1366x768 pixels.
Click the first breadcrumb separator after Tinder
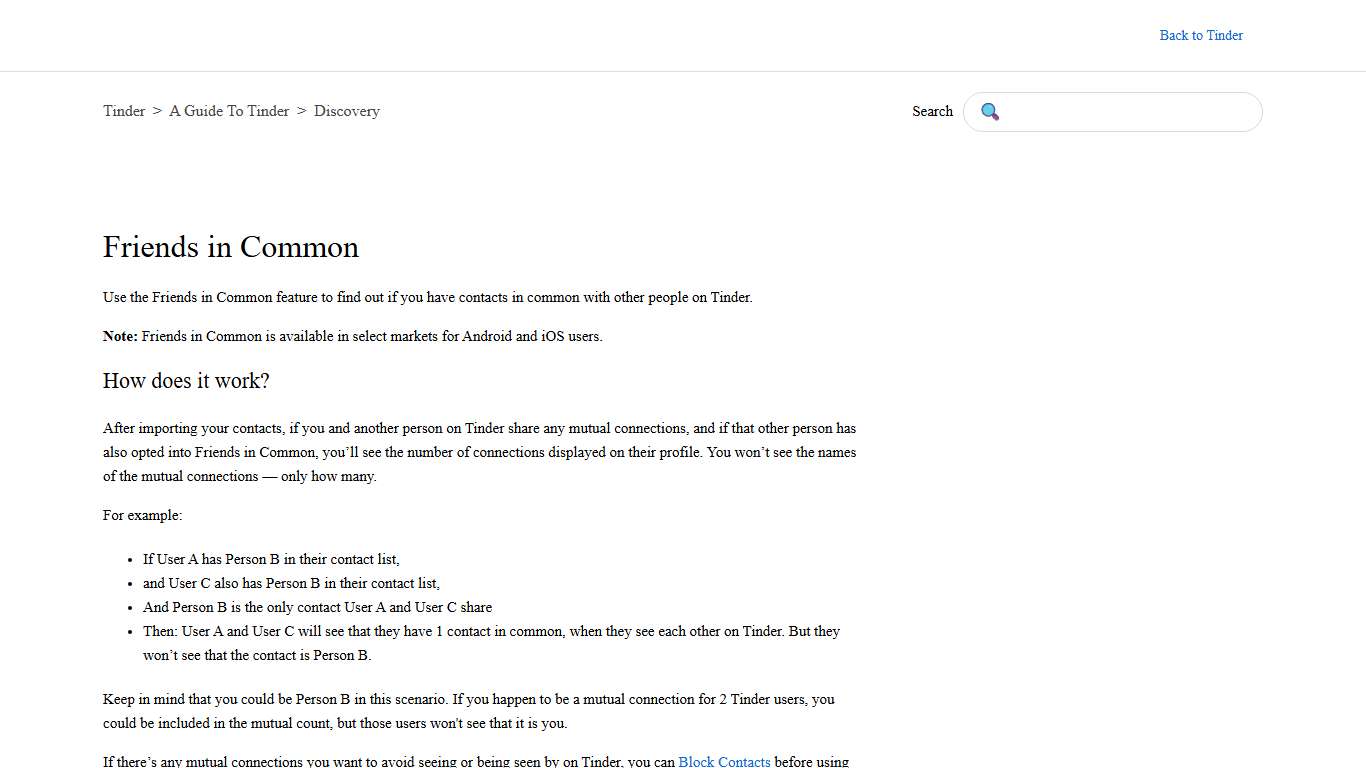(157, 111)
